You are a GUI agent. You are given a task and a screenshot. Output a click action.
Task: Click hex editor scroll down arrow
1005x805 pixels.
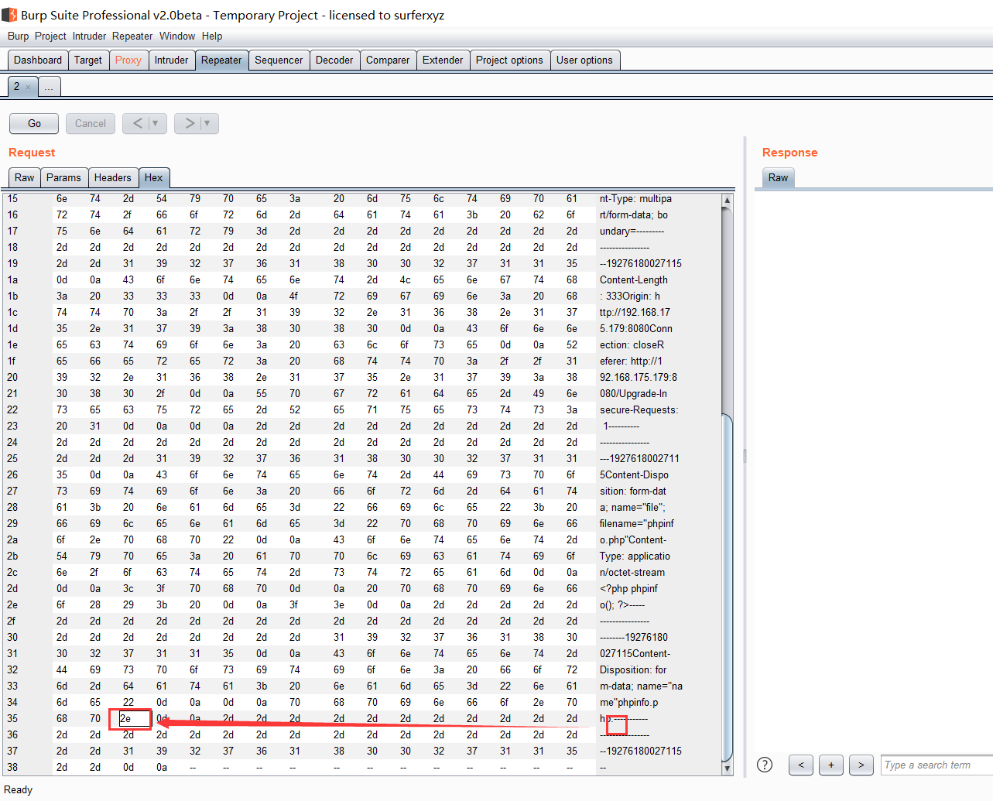[x=727, y=768]
